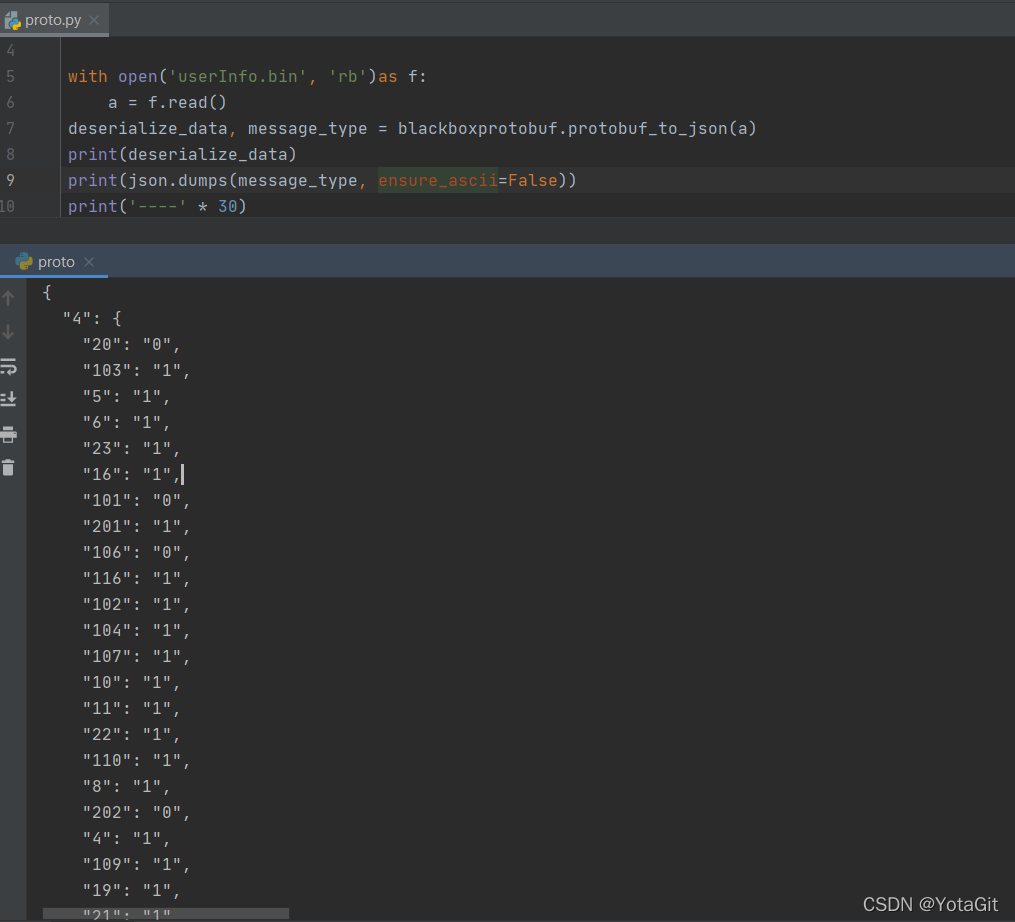This screenshot has height=922, width=1015.
Task: Click the "8": "1" output line
Action: pos(126,786)
